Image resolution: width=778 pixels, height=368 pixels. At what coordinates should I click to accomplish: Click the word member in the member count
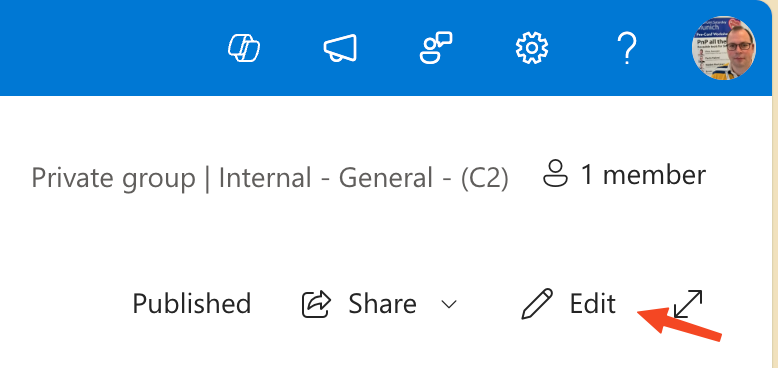(654, 175)
